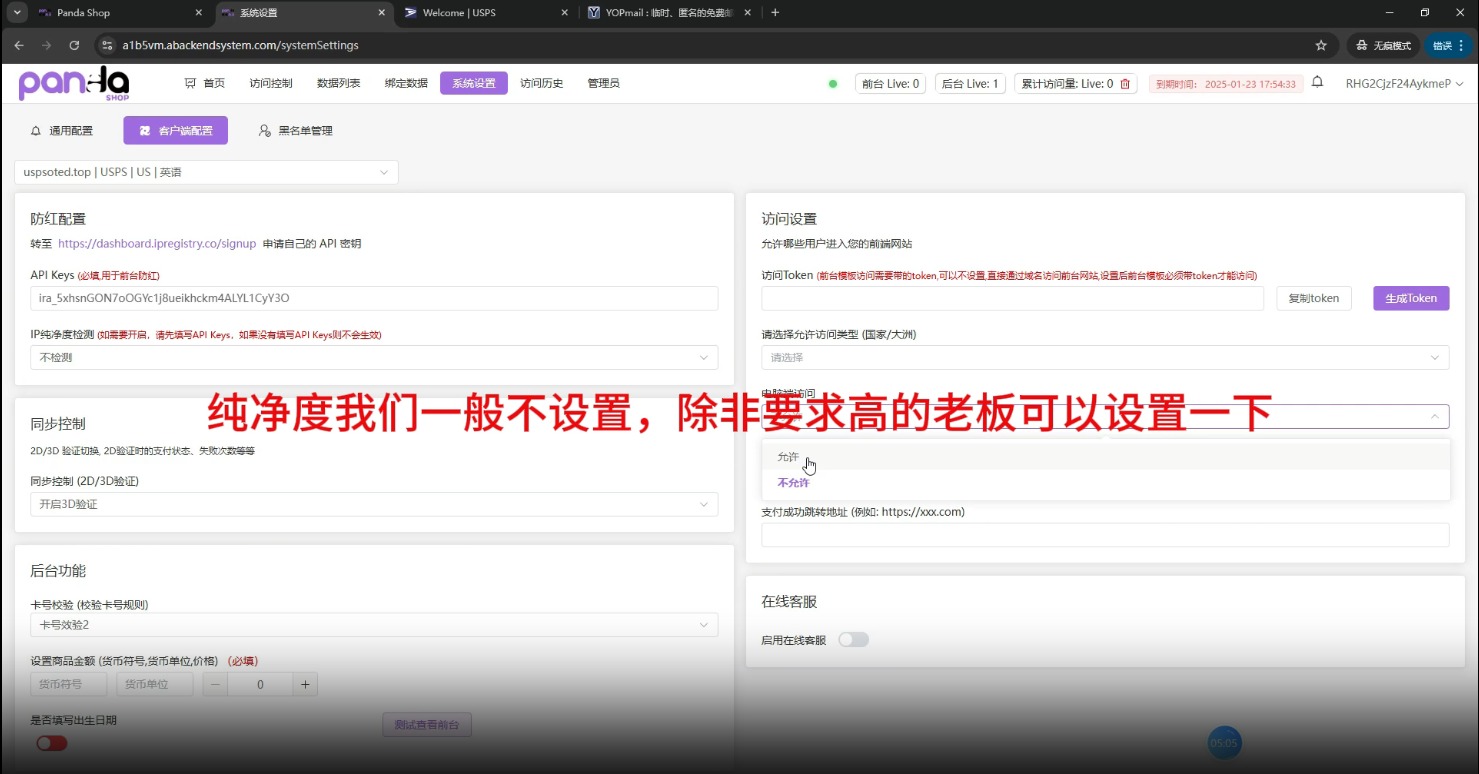Click the 访问Token input field
This screenshot has width=1479, height=774.
click(1013, 298)
